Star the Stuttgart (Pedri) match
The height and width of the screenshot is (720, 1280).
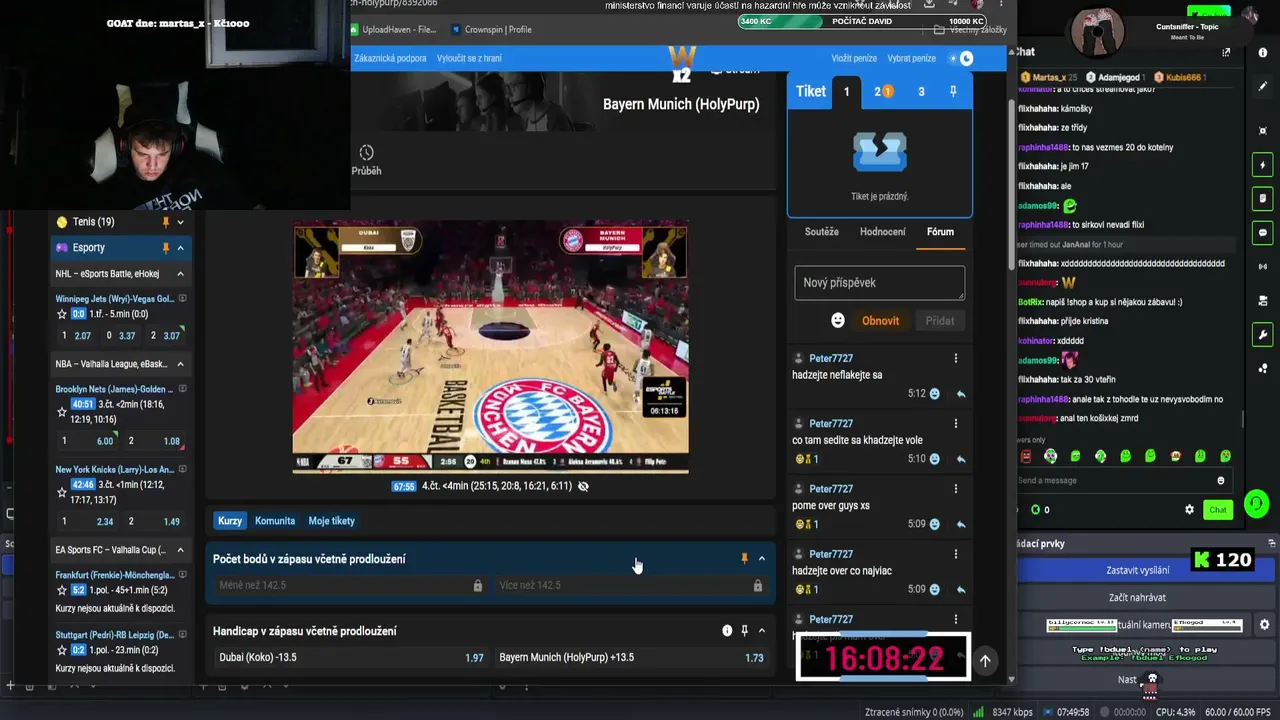(x=62, y=650)
